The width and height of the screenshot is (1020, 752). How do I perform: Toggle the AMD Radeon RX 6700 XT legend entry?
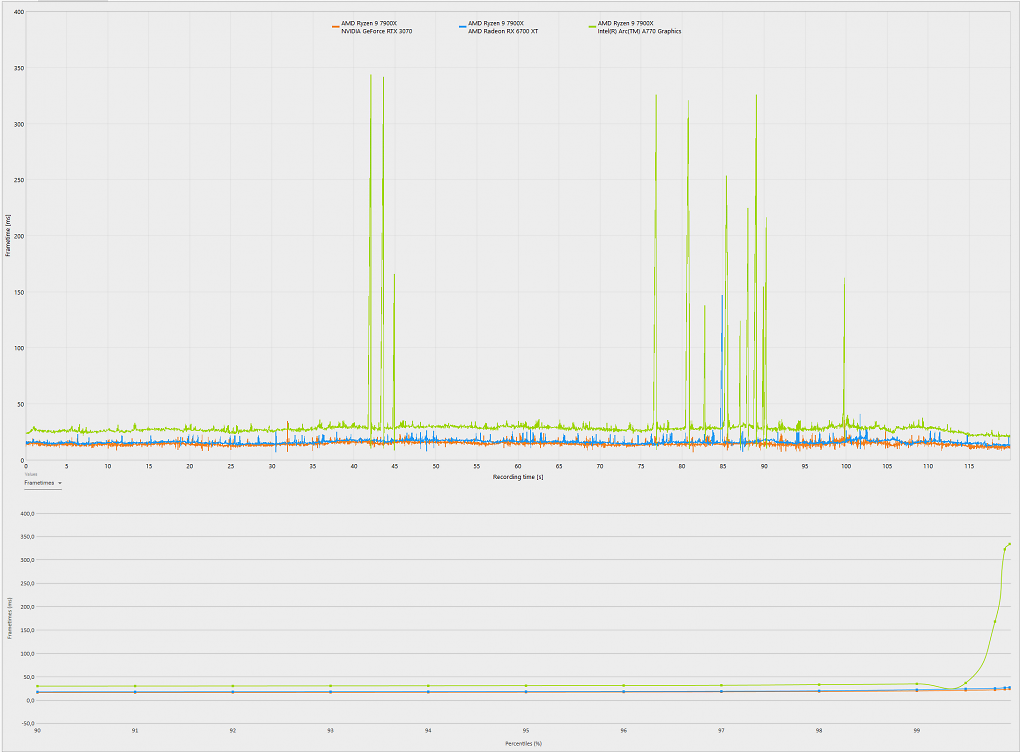(499, 27)
